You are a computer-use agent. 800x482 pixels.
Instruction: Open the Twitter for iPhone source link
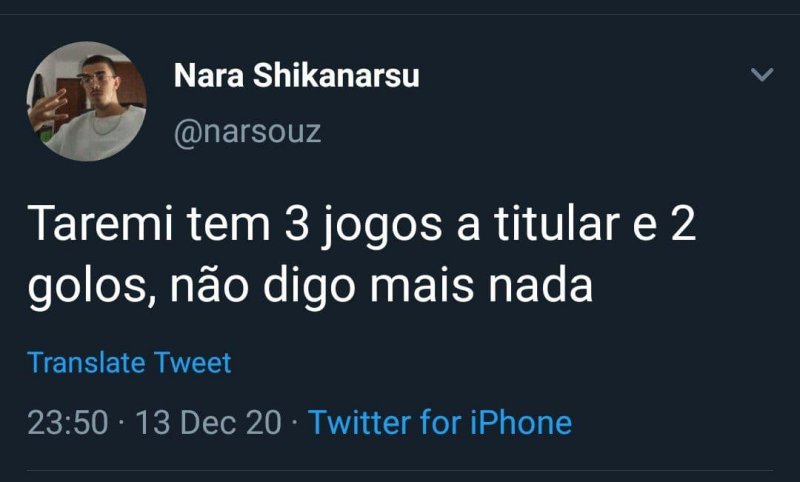tap(440, 422)
